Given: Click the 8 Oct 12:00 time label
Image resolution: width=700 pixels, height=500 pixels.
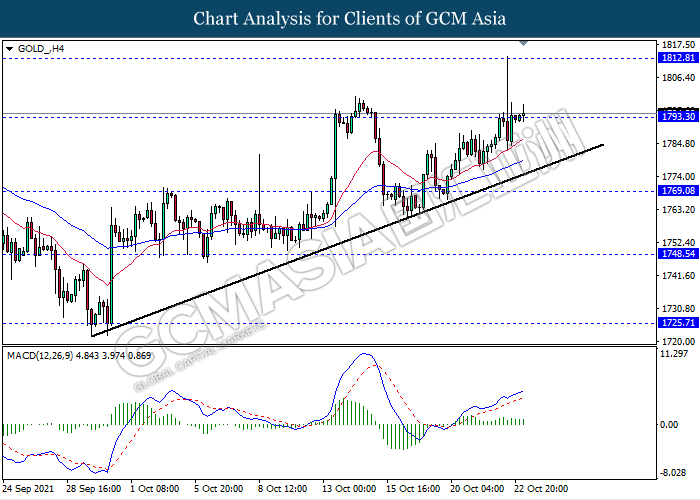Looking at the screenshot, I should coord(283,489).
